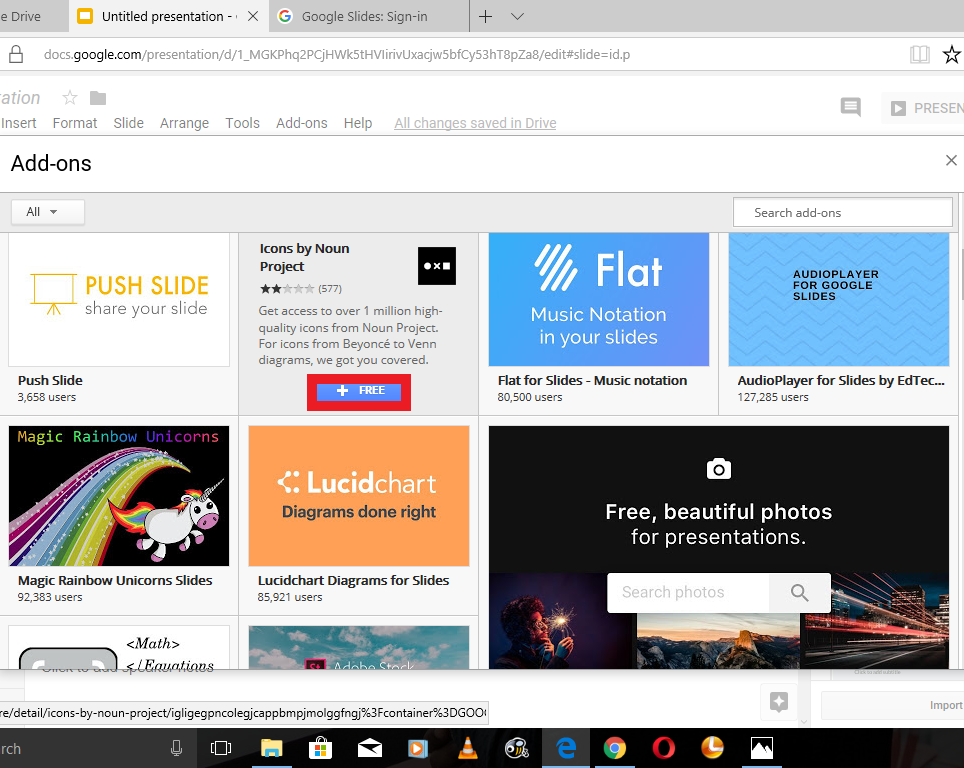The height and width of the screenshot is (768, 964).
Task: Click the photo search magnifier icon
Action: coord(799,593)
